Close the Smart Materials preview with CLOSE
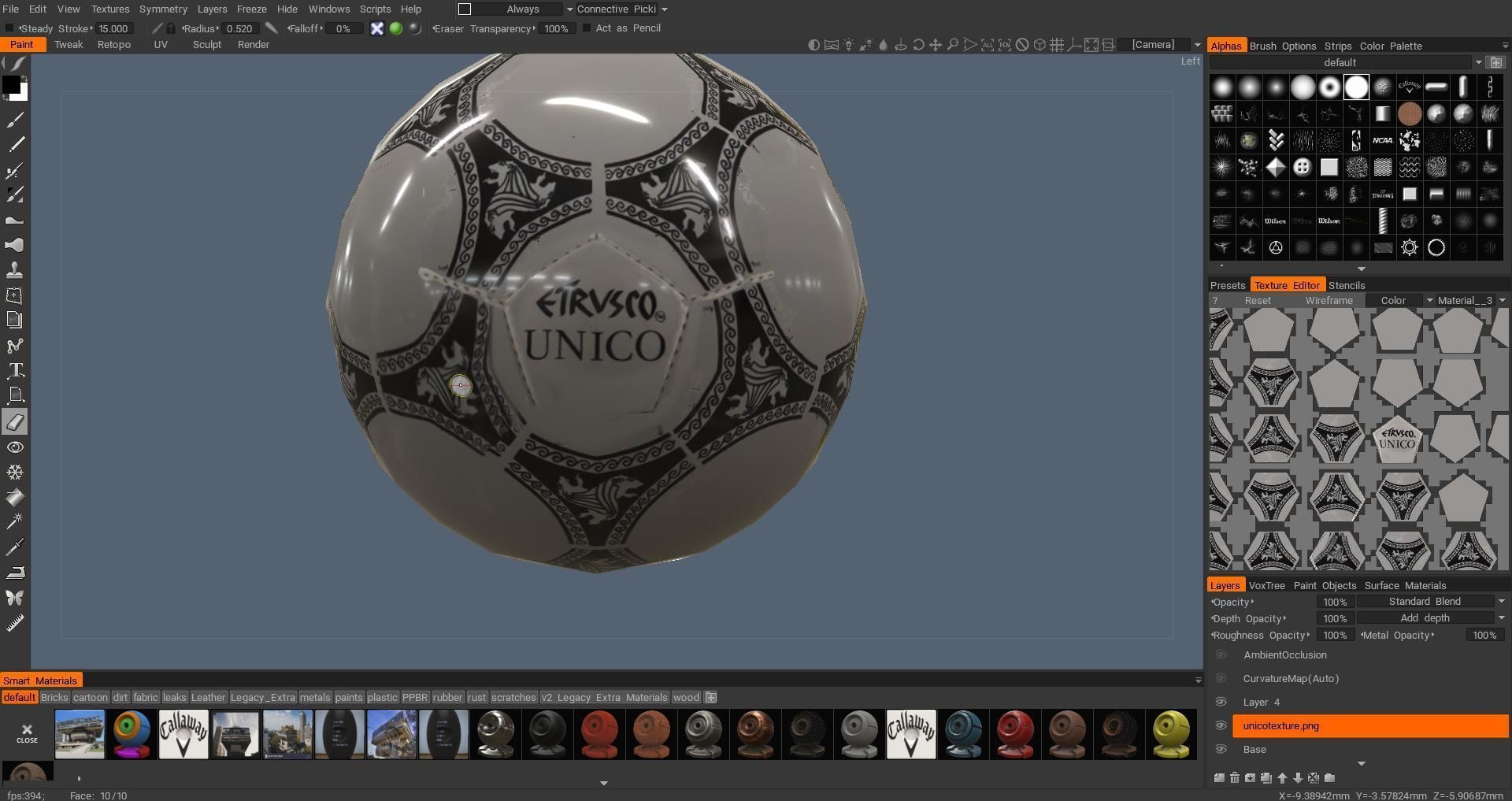This screenshot has height=801, width=1512. point(27,734)
